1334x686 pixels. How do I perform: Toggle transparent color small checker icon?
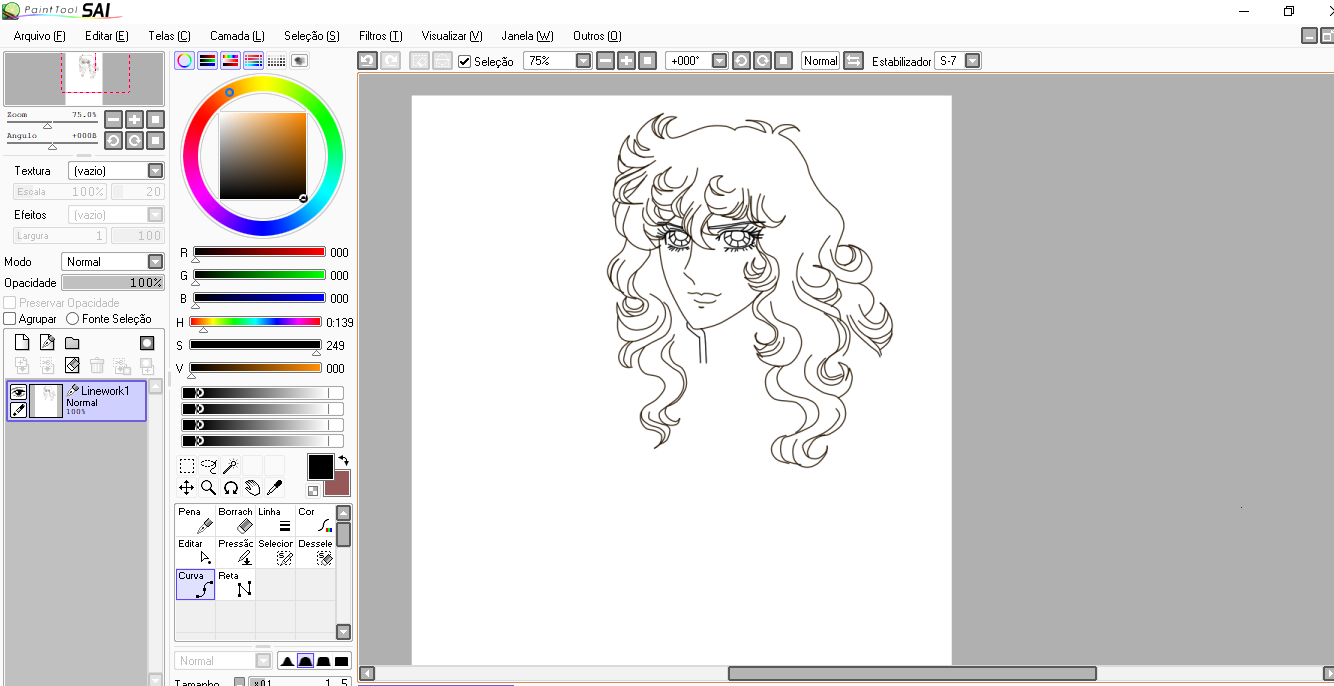click(x=313, y=491)
